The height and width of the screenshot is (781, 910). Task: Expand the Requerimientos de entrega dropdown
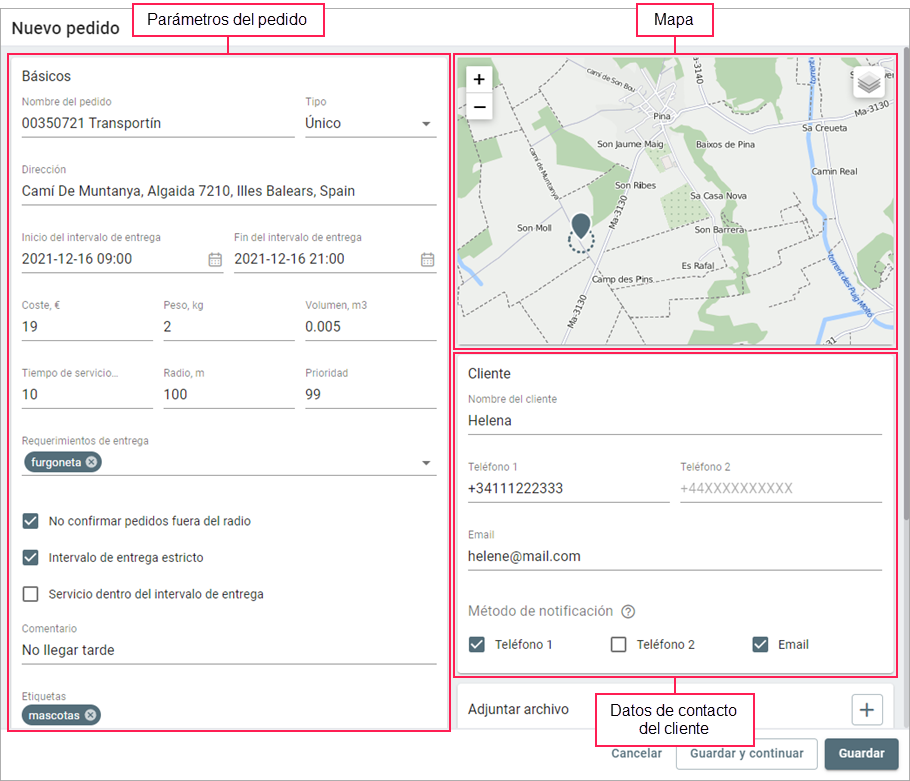(x=426, y=463)
